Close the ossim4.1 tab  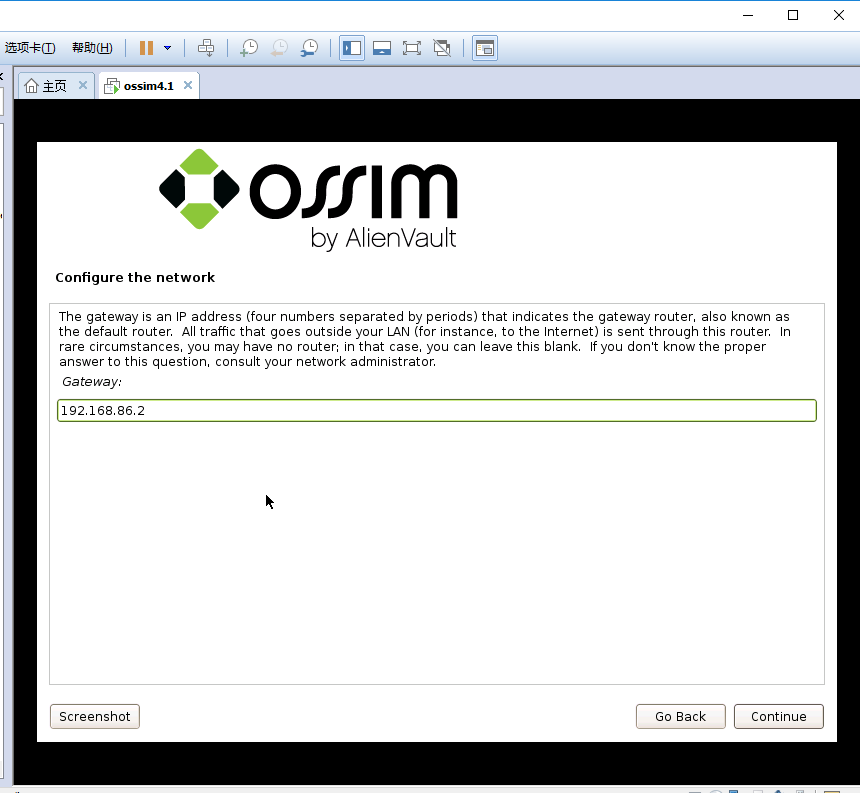[x=188, y=85]
